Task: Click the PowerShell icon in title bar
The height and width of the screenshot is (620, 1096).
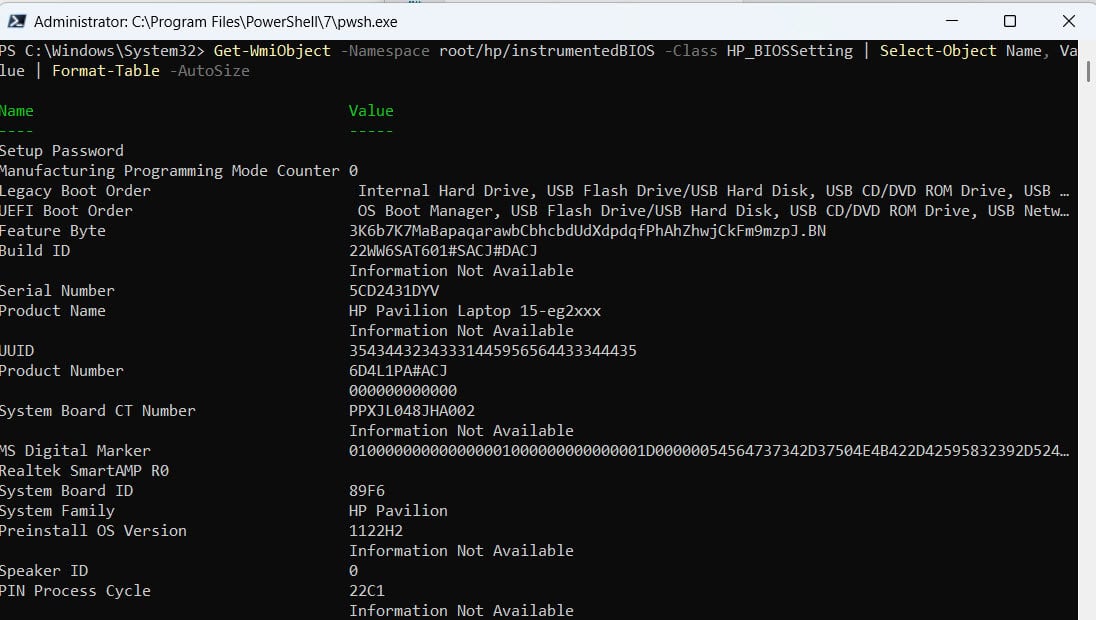Action: click(16, 22)
